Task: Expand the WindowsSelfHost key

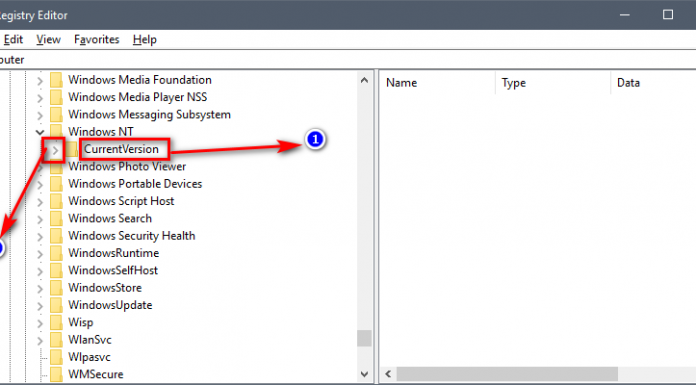Action: (x=40, y=271)
